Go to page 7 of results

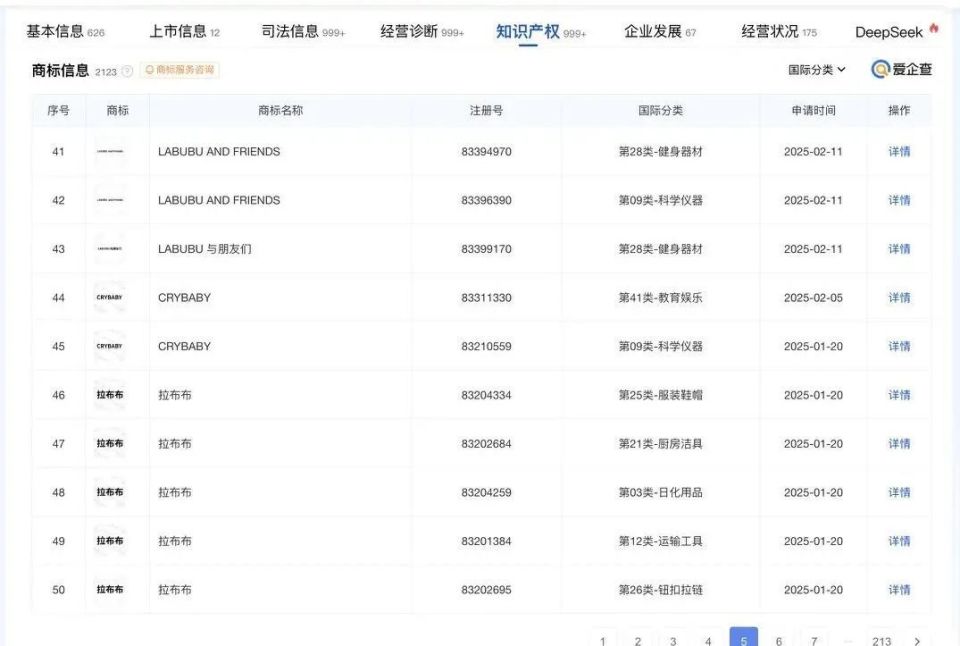pos(814,639)
